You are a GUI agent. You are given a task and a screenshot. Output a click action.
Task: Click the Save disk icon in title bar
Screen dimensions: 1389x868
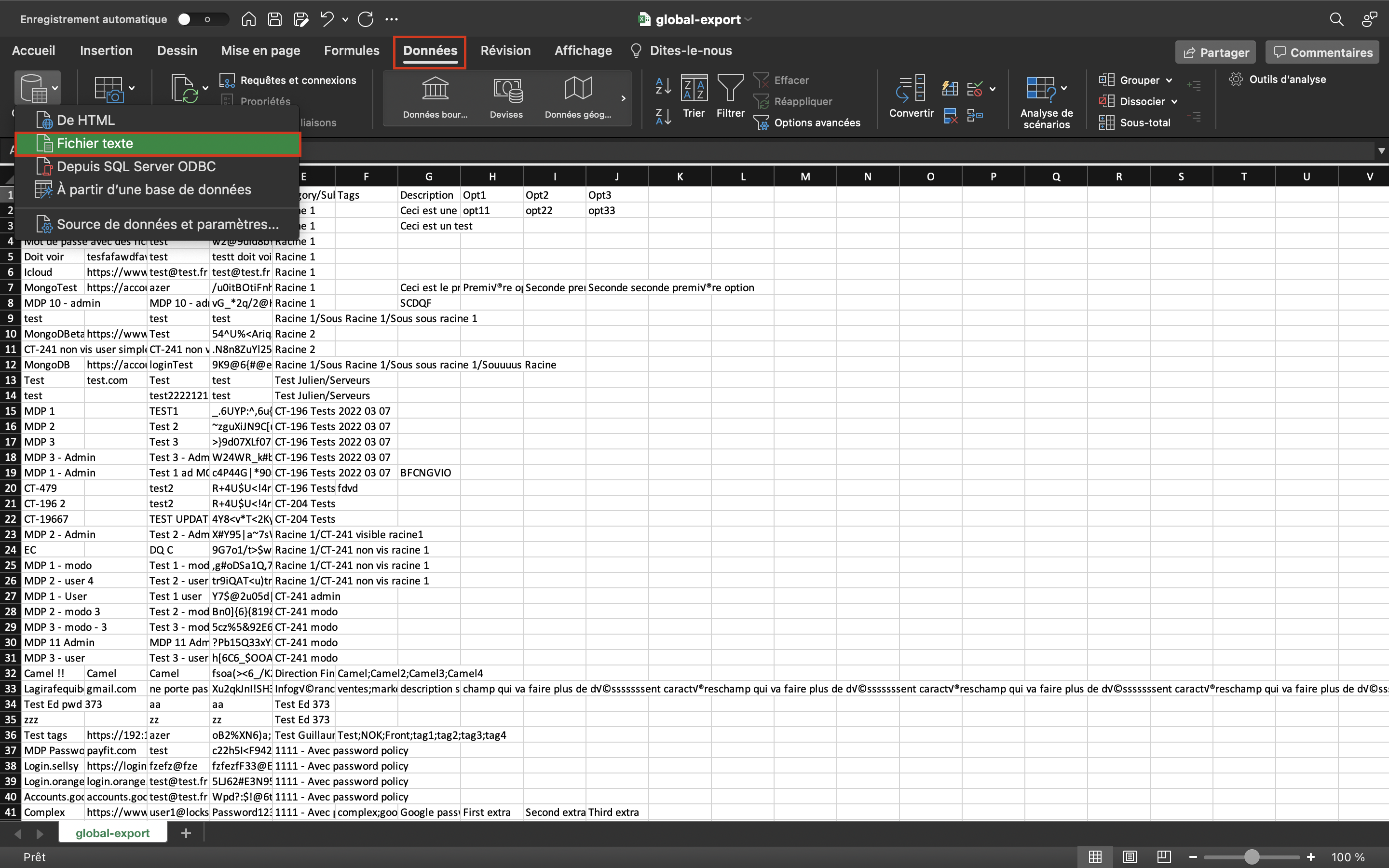[x=275, y=19]
